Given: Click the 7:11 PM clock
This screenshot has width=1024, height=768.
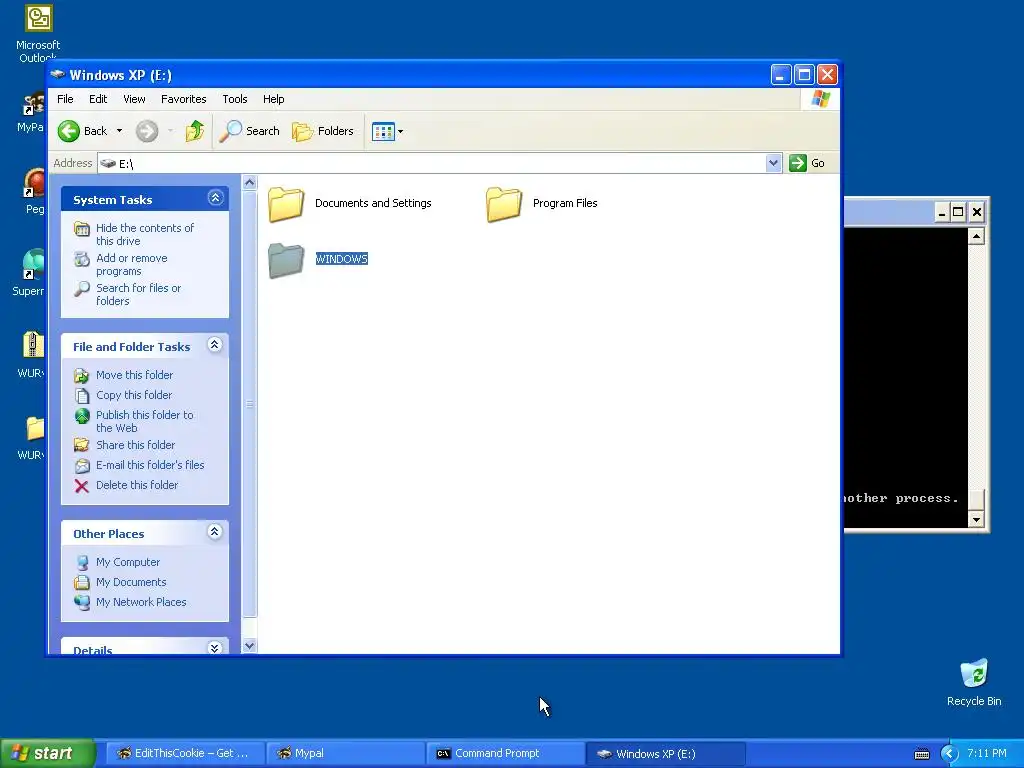Looking at the screenshot, I should coord(987,753).
